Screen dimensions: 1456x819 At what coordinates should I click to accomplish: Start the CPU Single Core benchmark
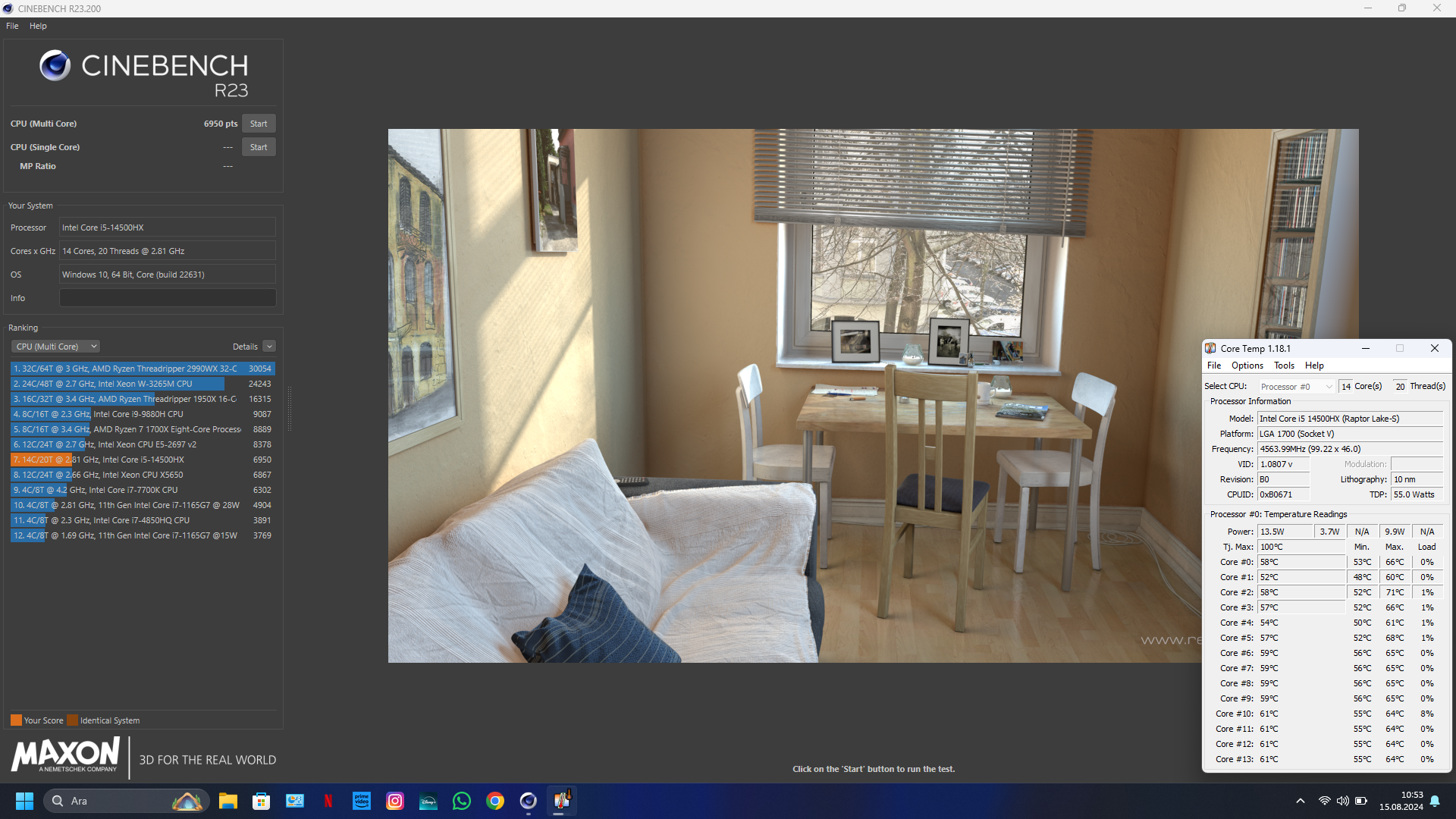click(x=259, y=147)
